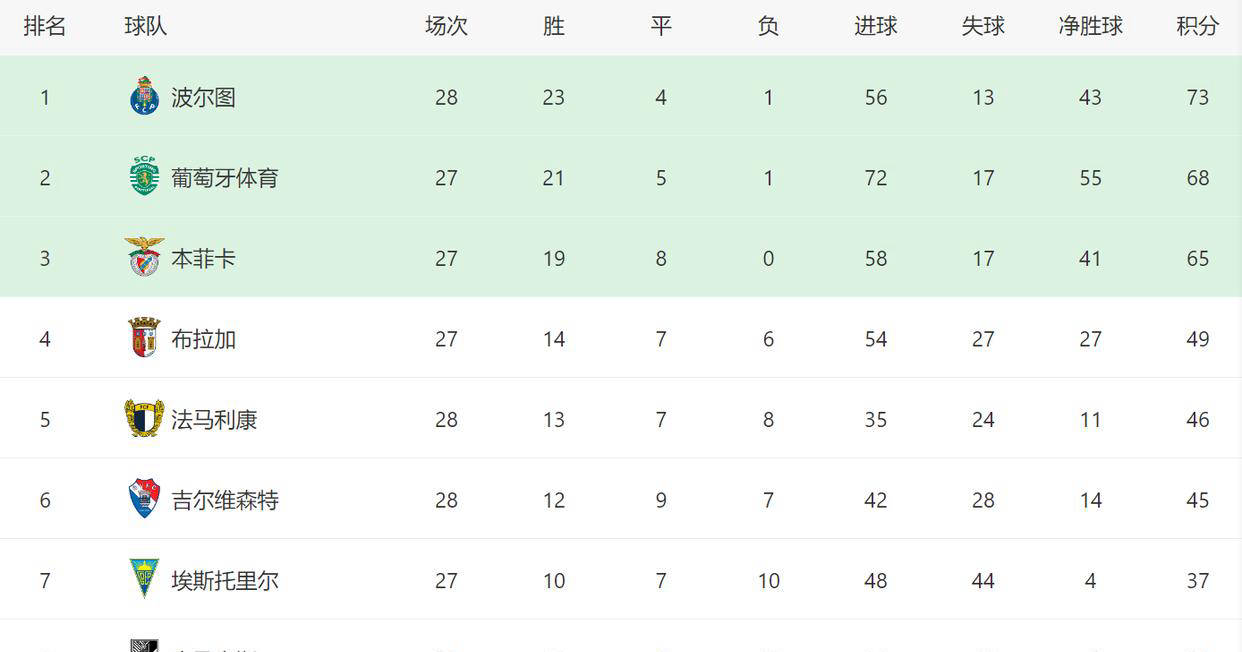Open the 葡萄牙体育 team link
The height and width of the screenshot is (652, 1242).
(x=224, y=178)
